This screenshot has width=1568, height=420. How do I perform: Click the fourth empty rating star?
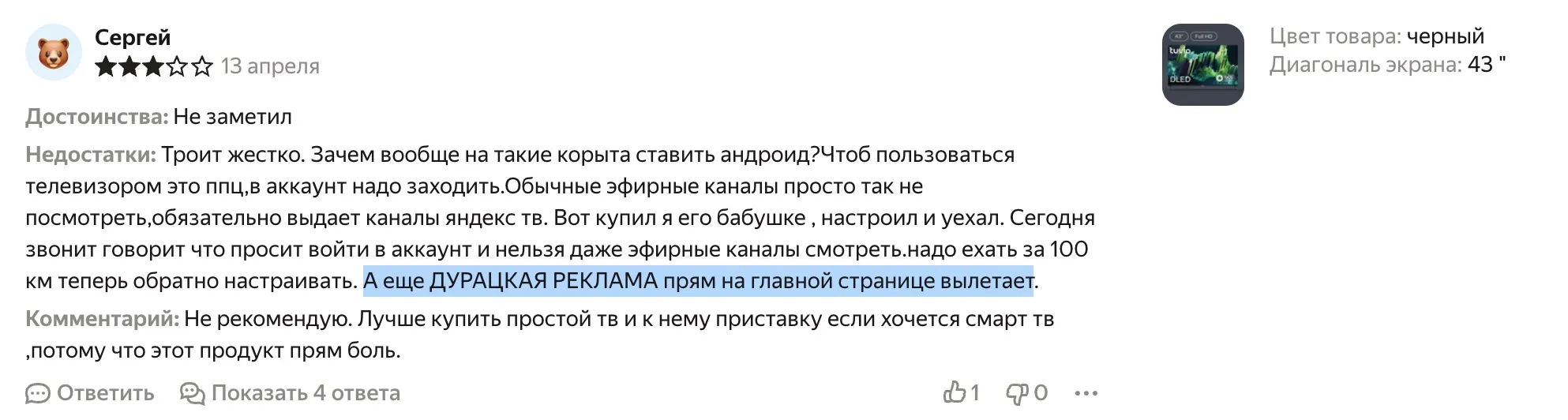point(178,66)
